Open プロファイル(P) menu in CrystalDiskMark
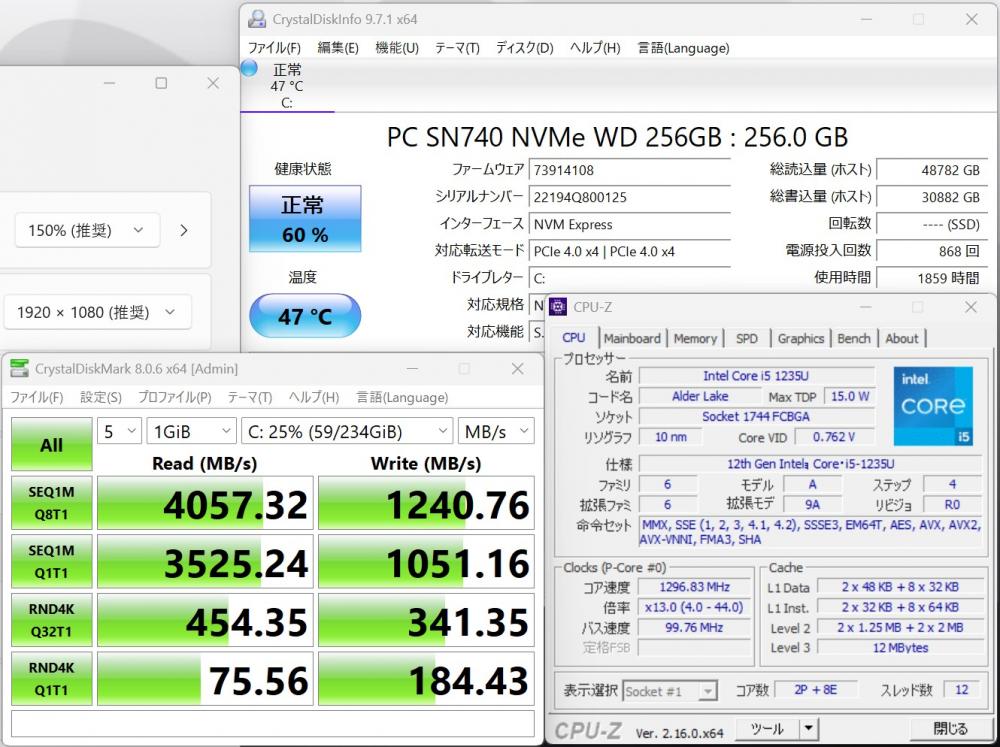 [x=175, y=397]
